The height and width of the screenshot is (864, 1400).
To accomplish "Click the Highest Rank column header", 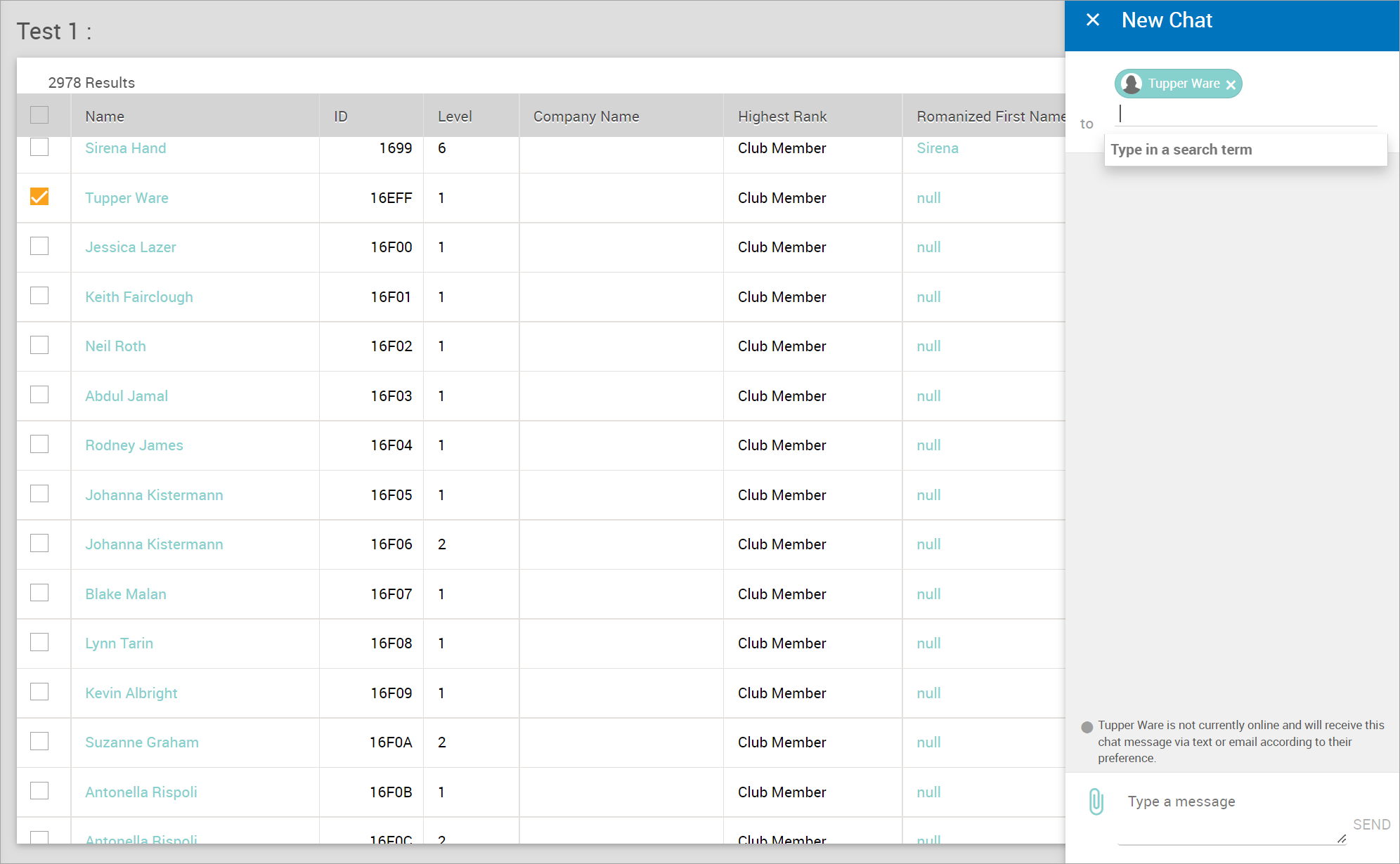I will 782,117.
